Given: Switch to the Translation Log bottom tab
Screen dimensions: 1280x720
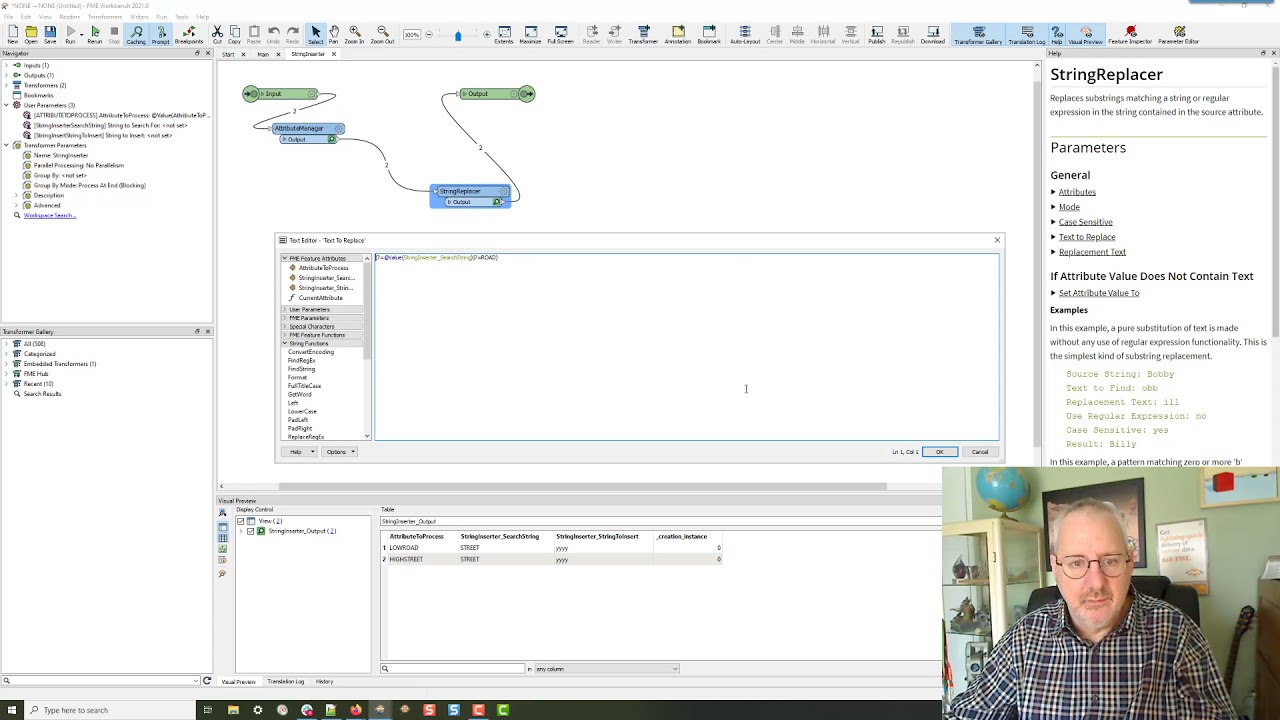Looking at the screenshot, I should point(286,681).
